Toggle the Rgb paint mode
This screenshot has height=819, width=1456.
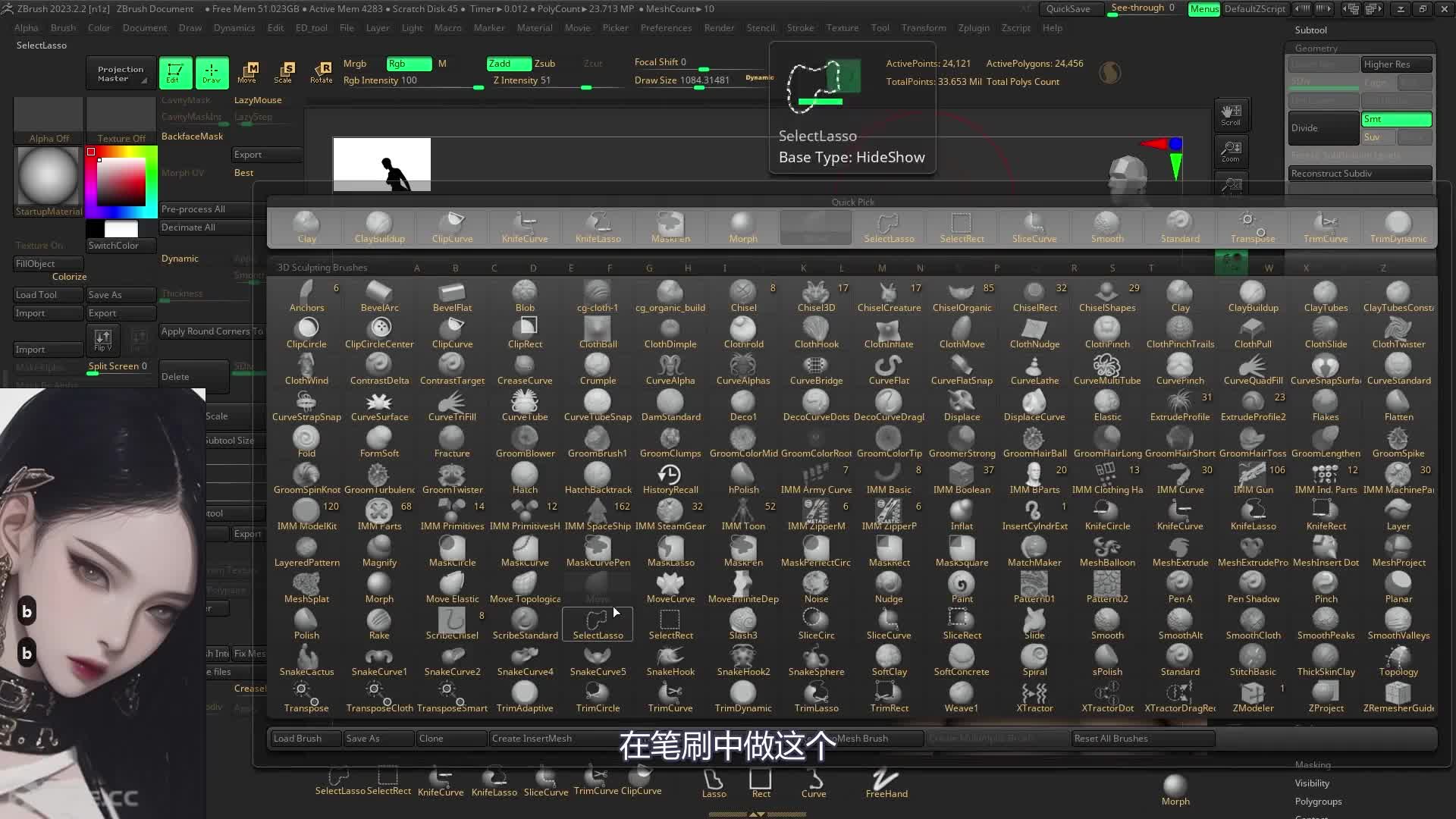408,64
